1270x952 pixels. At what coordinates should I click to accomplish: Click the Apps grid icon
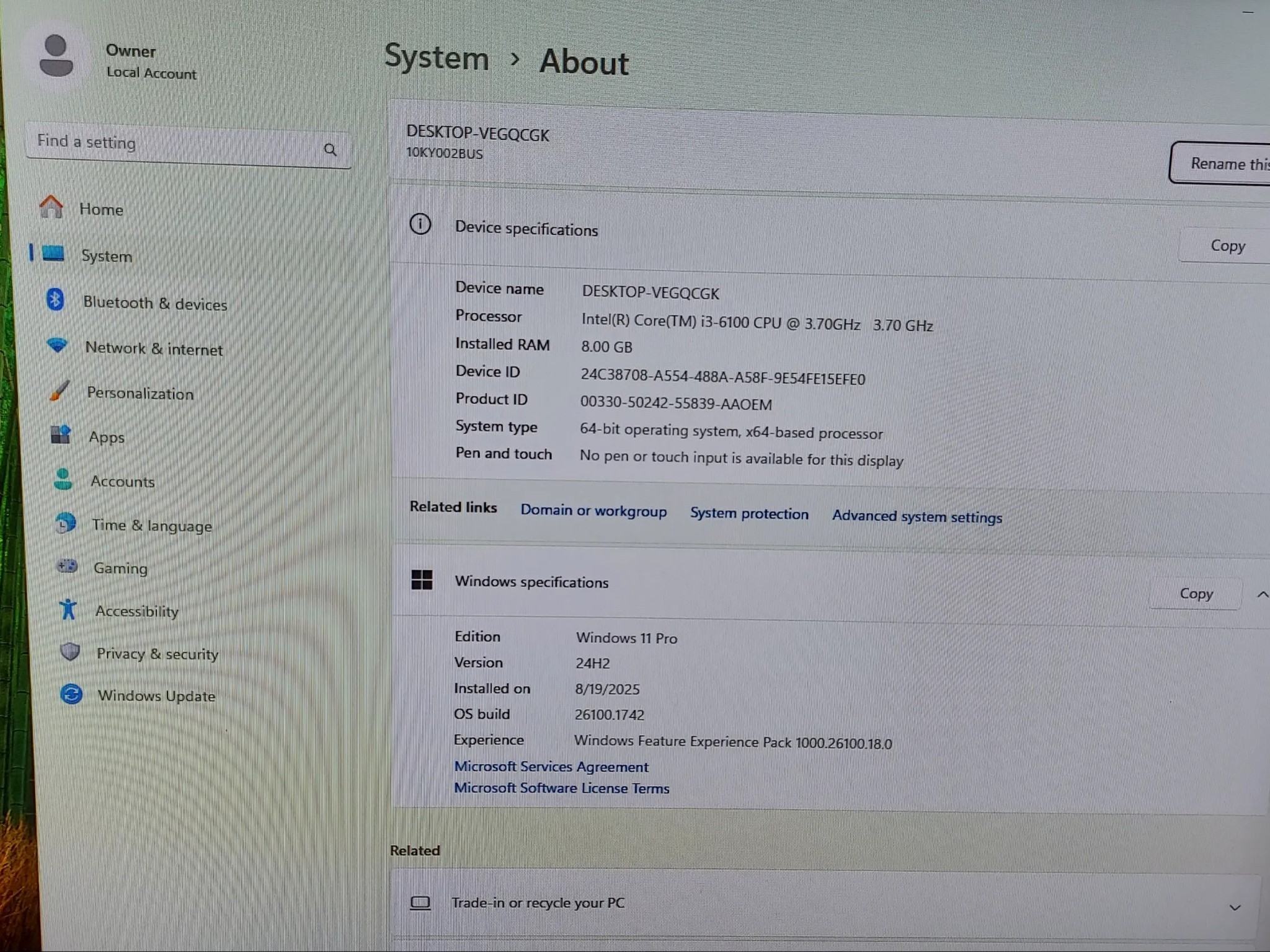(61, 434)
